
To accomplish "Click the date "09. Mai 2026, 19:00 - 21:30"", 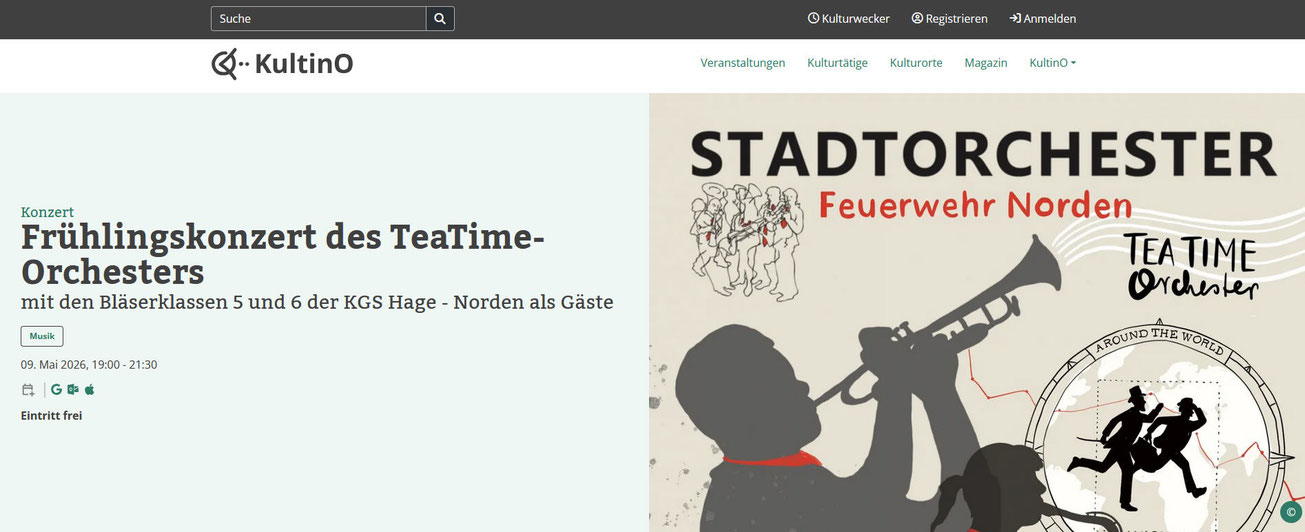I will (x=89, y=365).
